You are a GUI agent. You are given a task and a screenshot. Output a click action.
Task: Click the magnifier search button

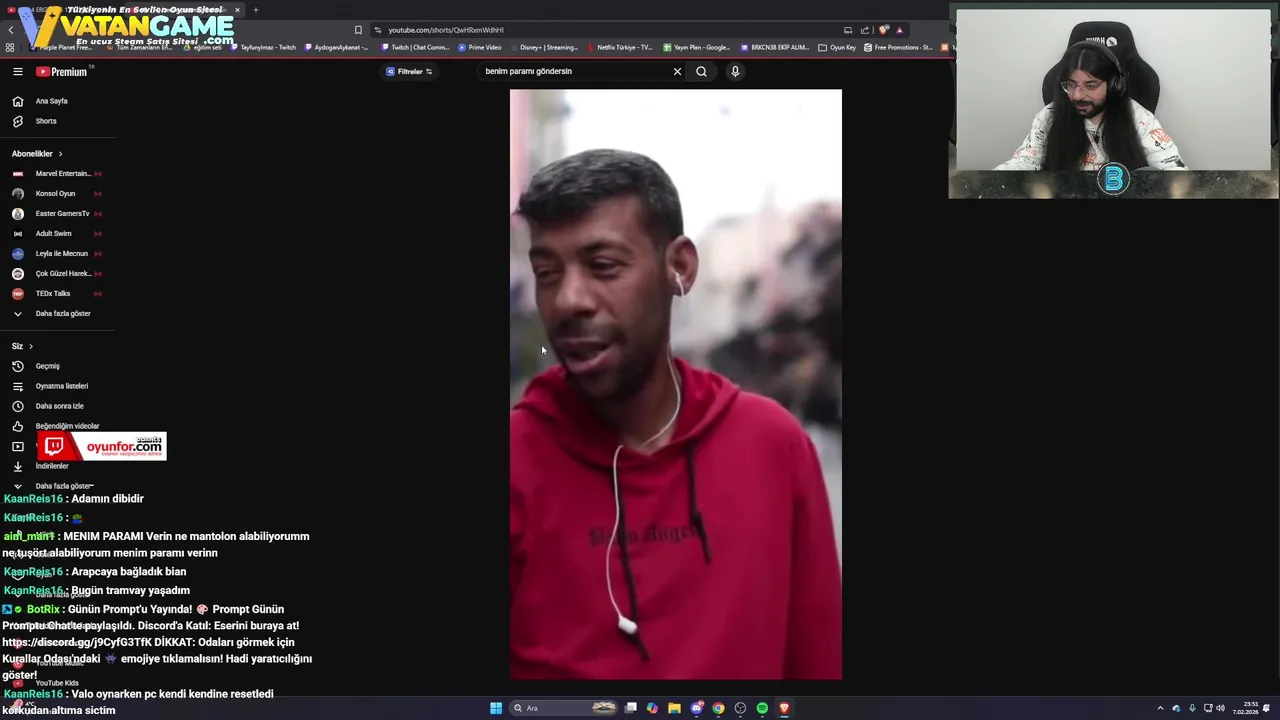pyautogui.click(x=701, y=72)
